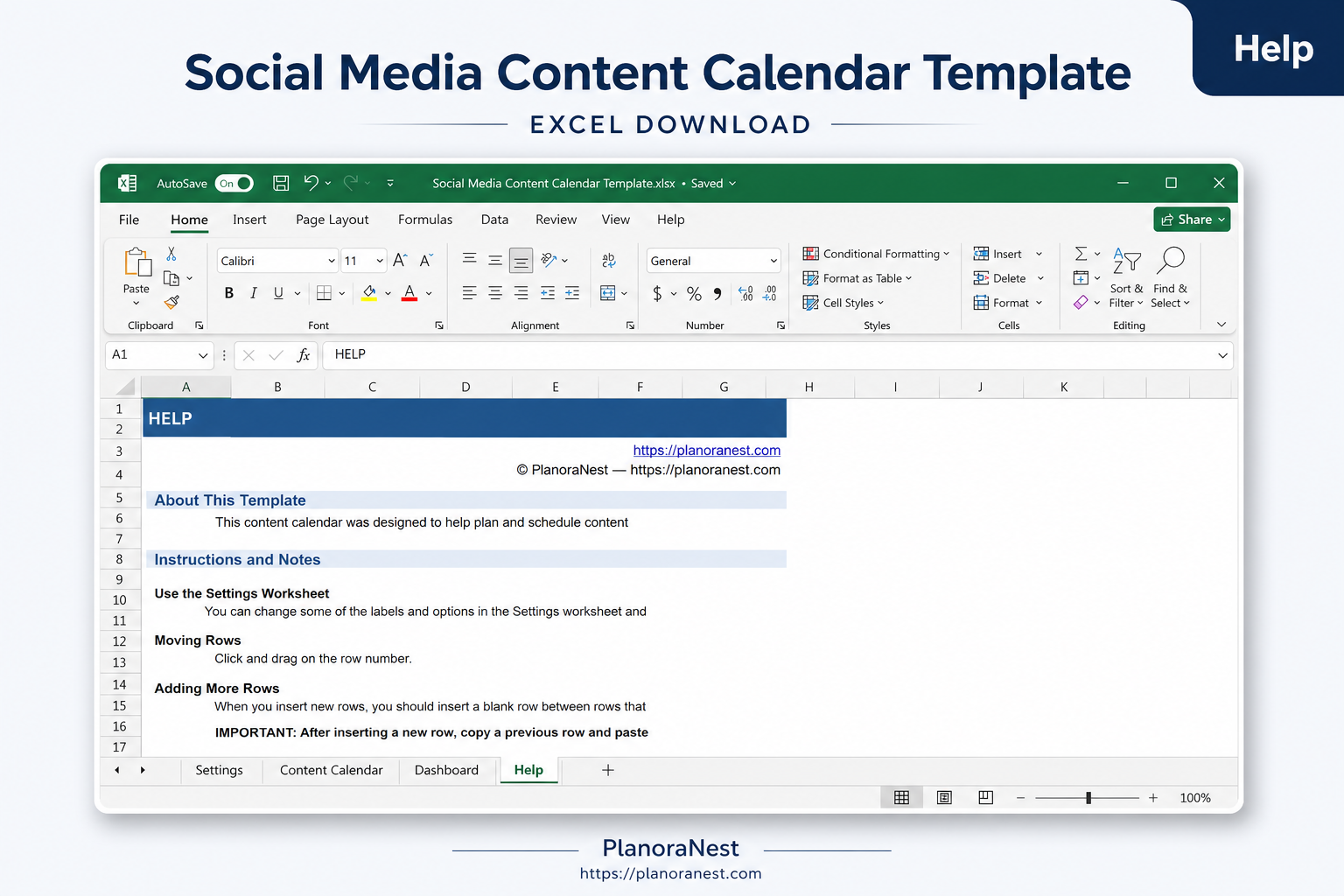Toggle Underline formatting
The height and width of the screenshot is (896, 1344).
click(278, 293)
